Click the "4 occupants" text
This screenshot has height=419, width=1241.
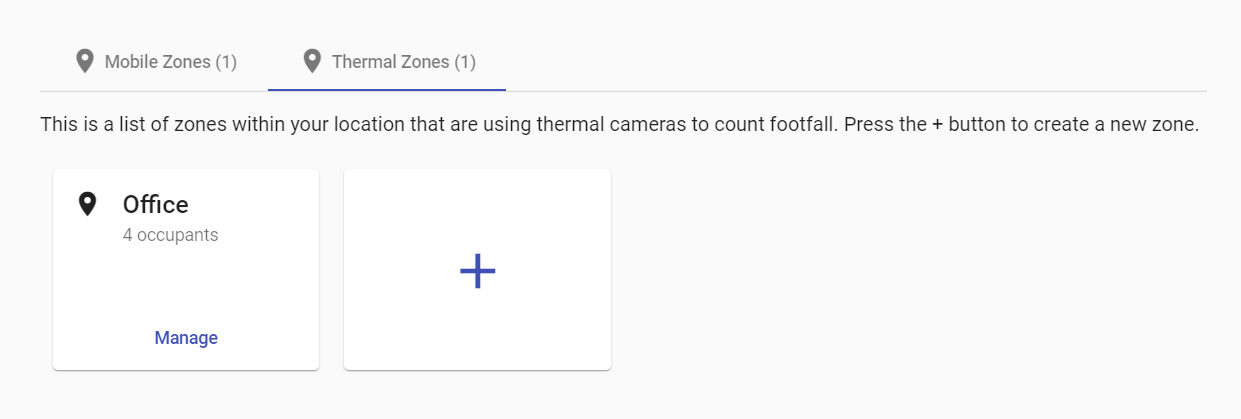click(171, 236)
